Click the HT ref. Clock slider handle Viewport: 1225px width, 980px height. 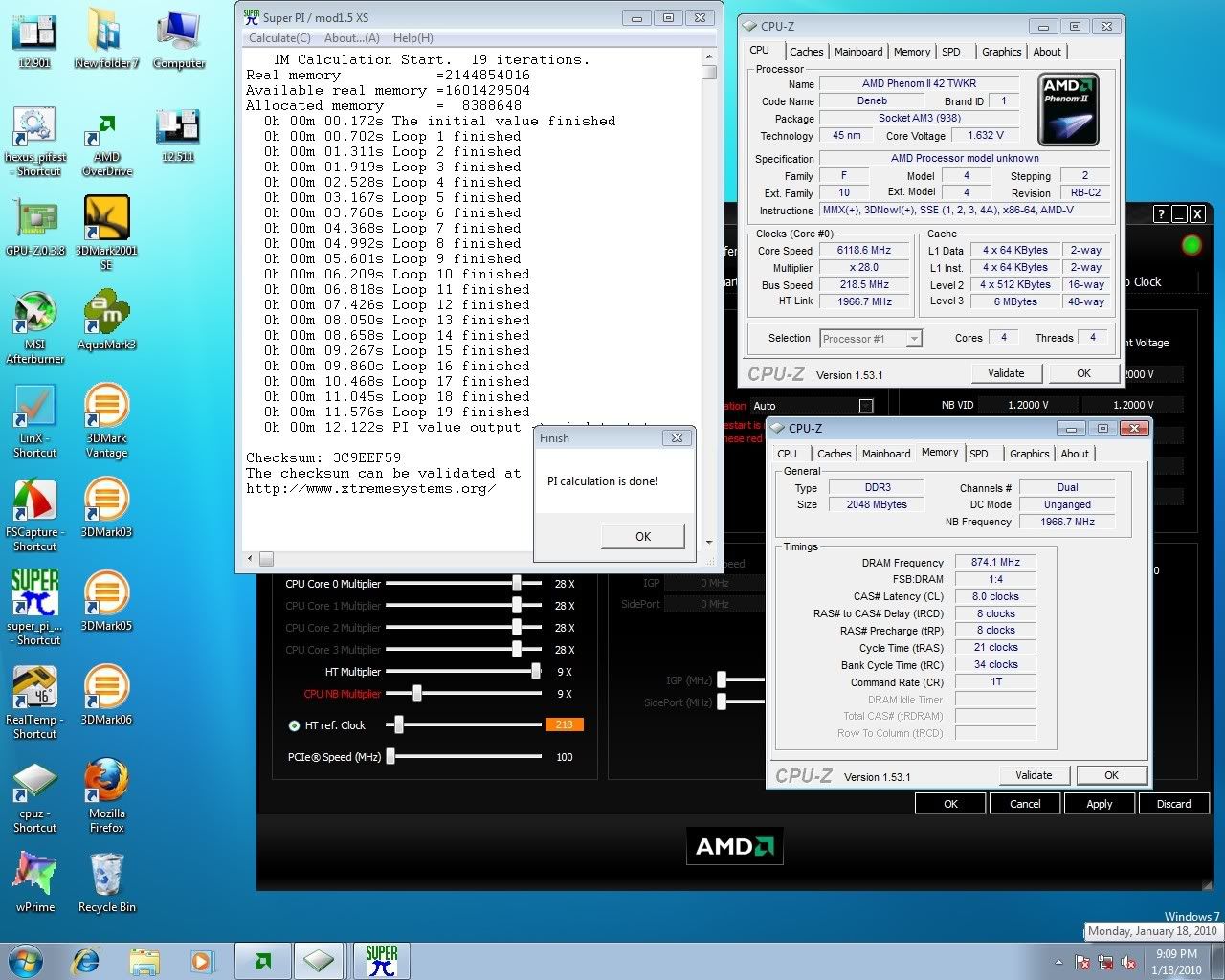399,724
